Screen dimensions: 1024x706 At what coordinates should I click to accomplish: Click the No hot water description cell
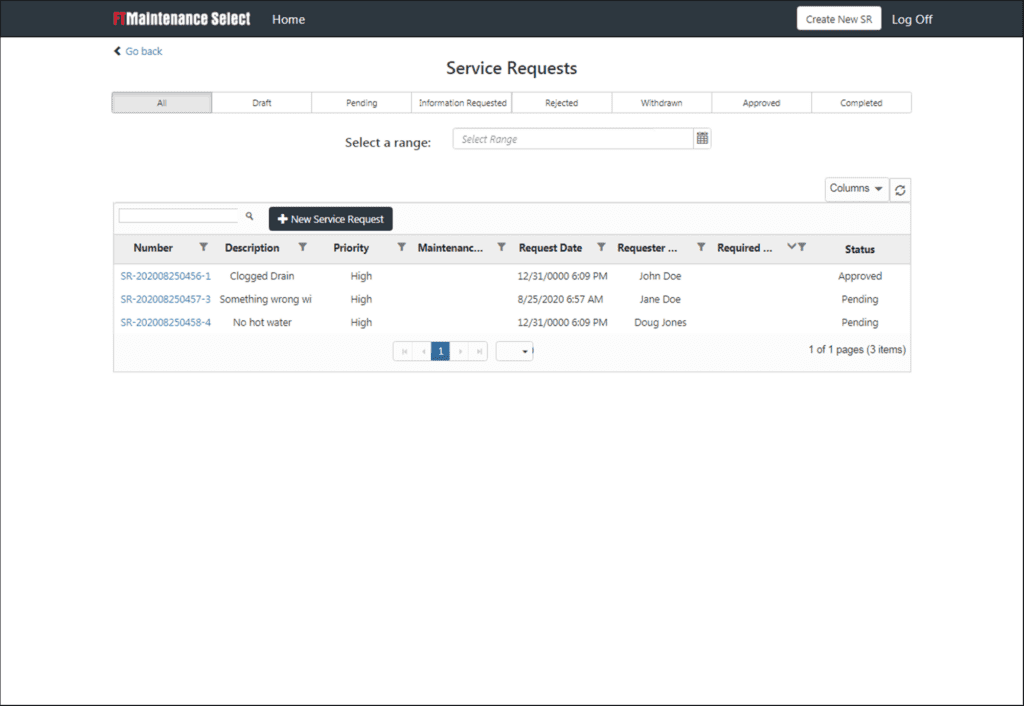click(x=262, y=322)
